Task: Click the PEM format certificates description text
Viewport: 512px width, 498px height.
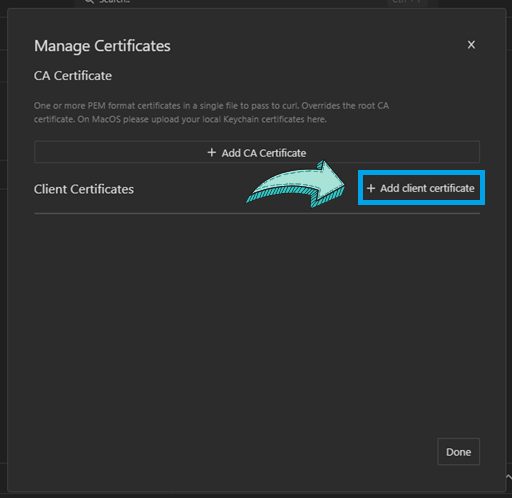Action: pyautogui.click(x=211, y=112)
